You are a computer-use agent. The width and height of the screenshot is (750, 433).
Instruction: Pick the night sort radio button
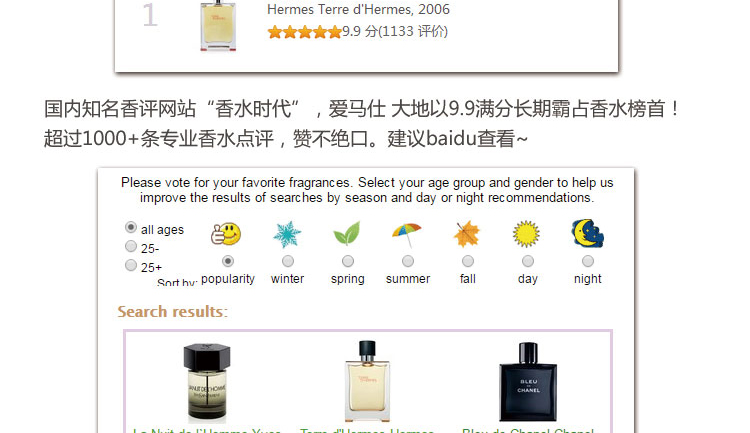[x=588, y=261]
